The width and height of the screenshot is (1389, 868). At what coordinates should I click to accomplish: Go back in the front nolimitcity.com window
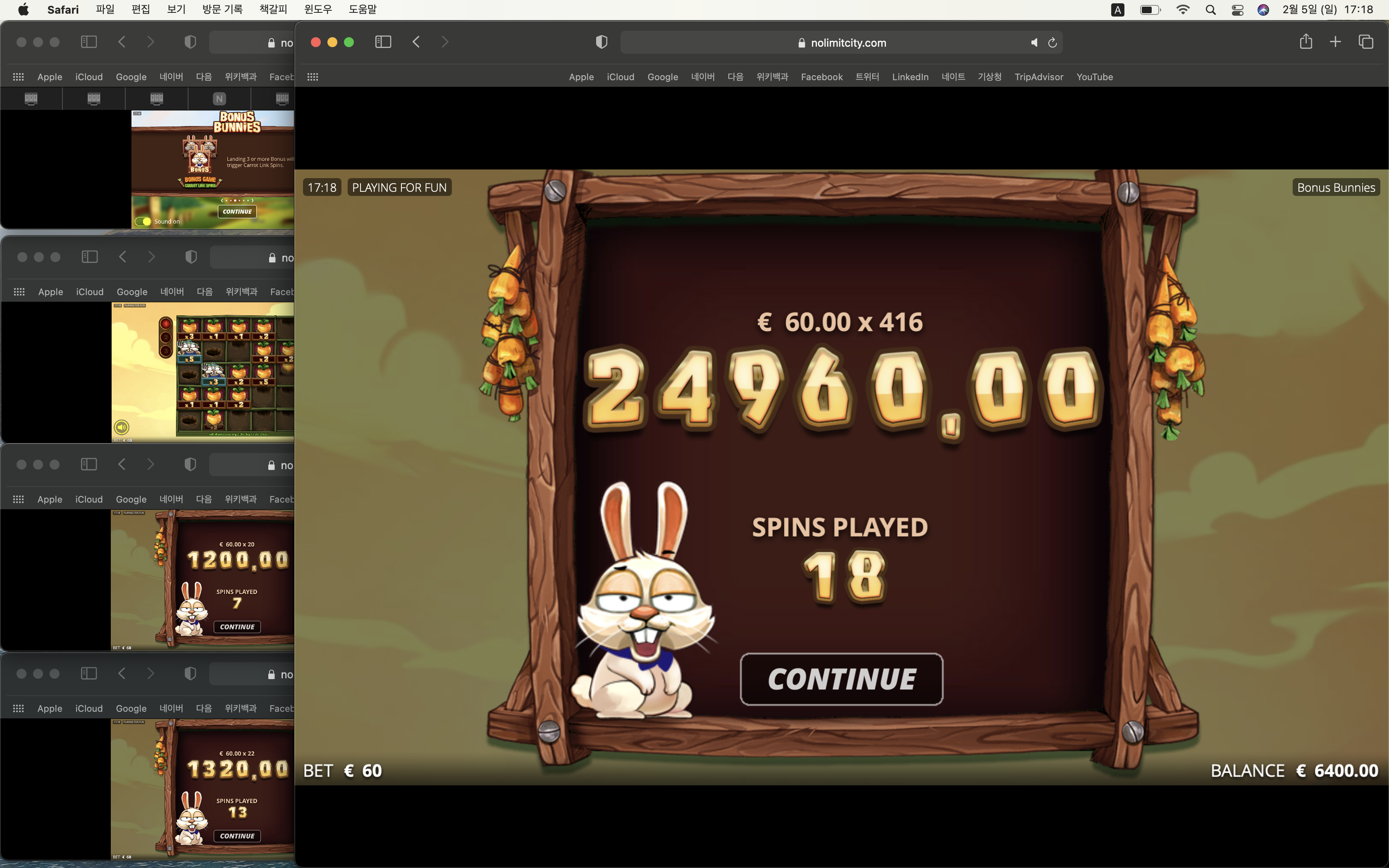(x=416, y=42)
